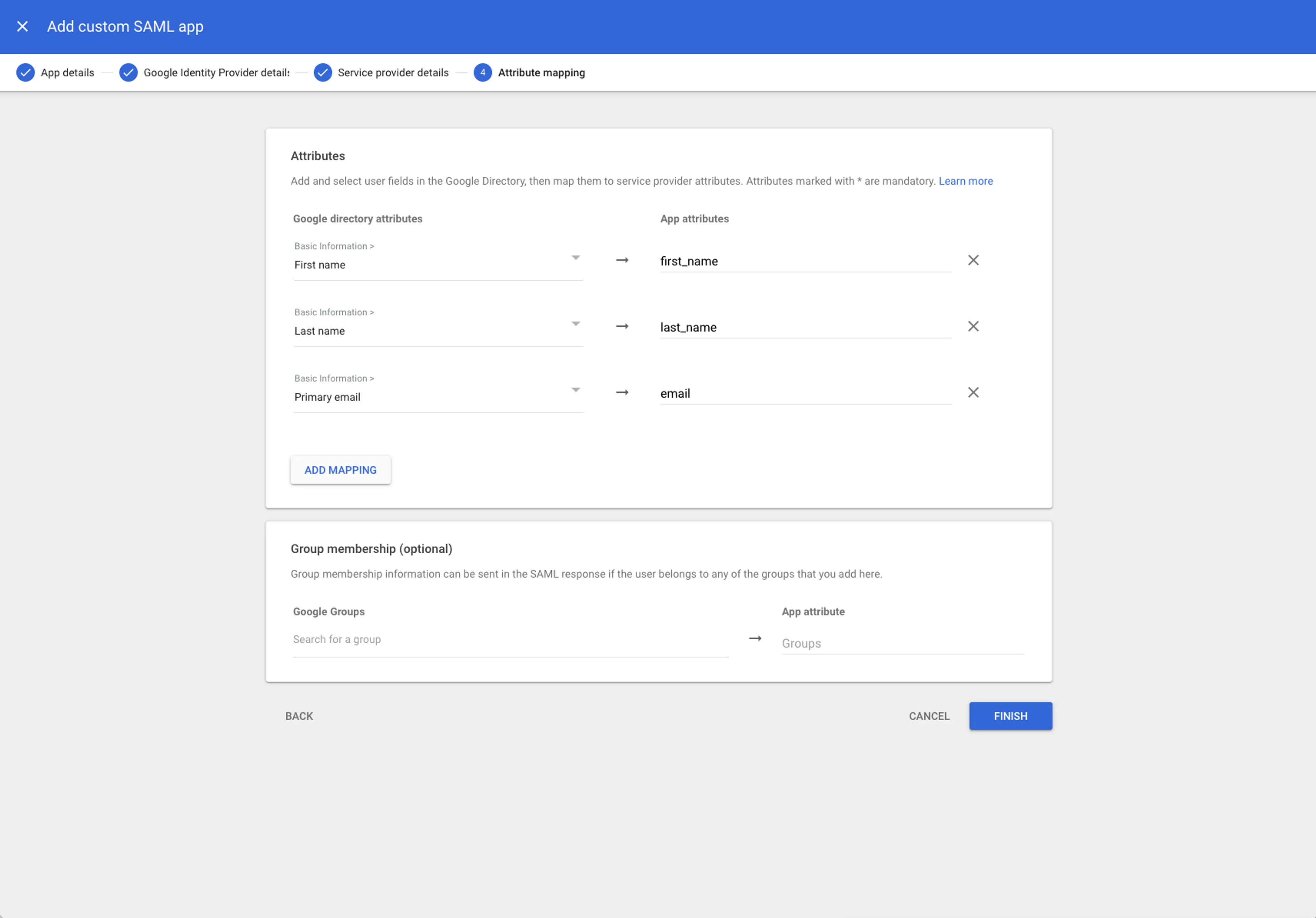
Task: Click the CANCEL button
Action: click(x=928, y=716)
